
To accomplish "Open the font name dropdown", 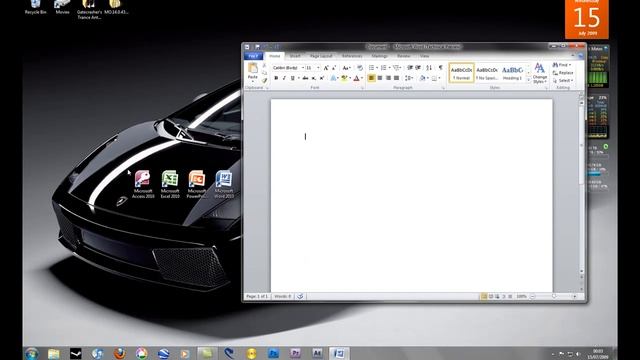I will coord(303,68).
